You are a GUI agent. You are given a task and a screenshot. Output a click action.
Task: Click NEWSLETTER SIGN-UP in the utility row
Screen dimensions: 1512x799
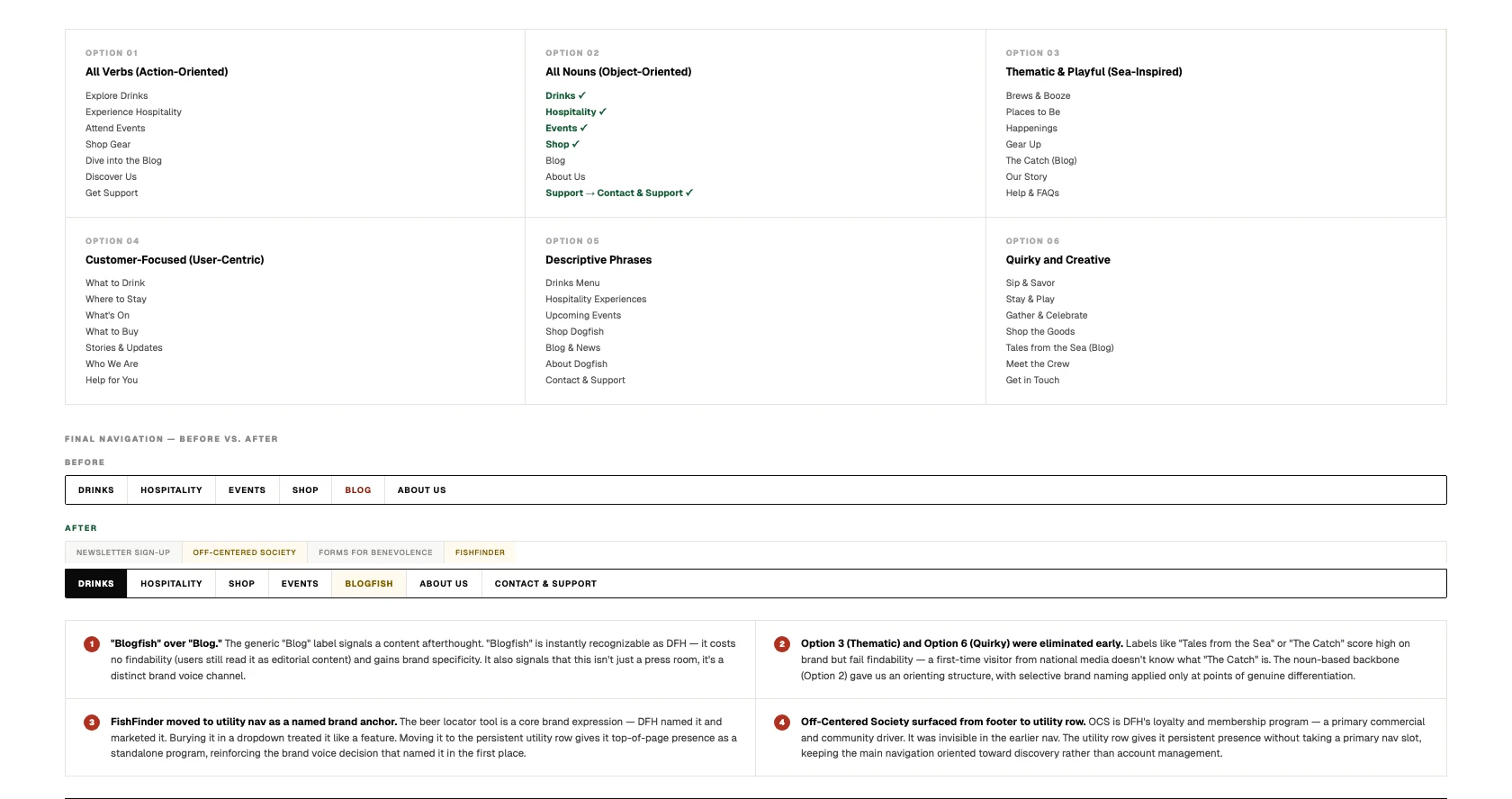tap(123, 552)
